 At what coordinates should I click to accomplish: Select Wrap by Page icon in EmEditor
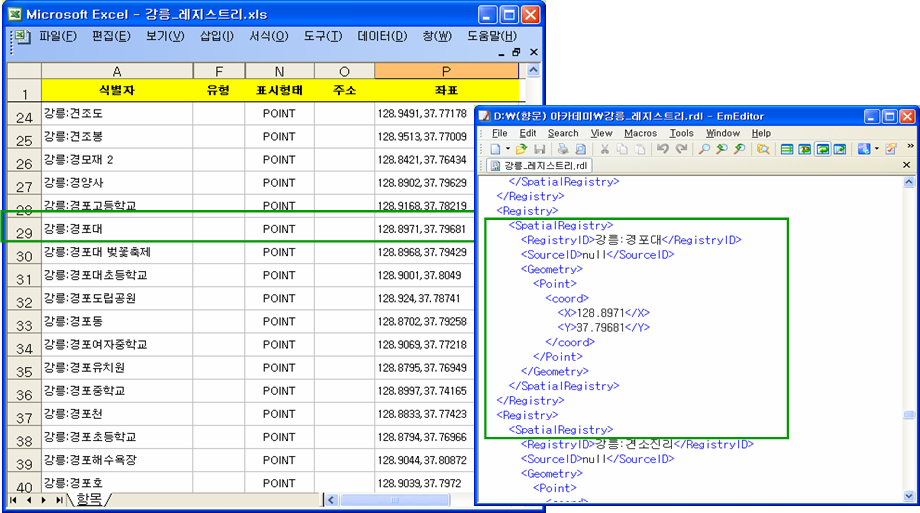(840, 149)
